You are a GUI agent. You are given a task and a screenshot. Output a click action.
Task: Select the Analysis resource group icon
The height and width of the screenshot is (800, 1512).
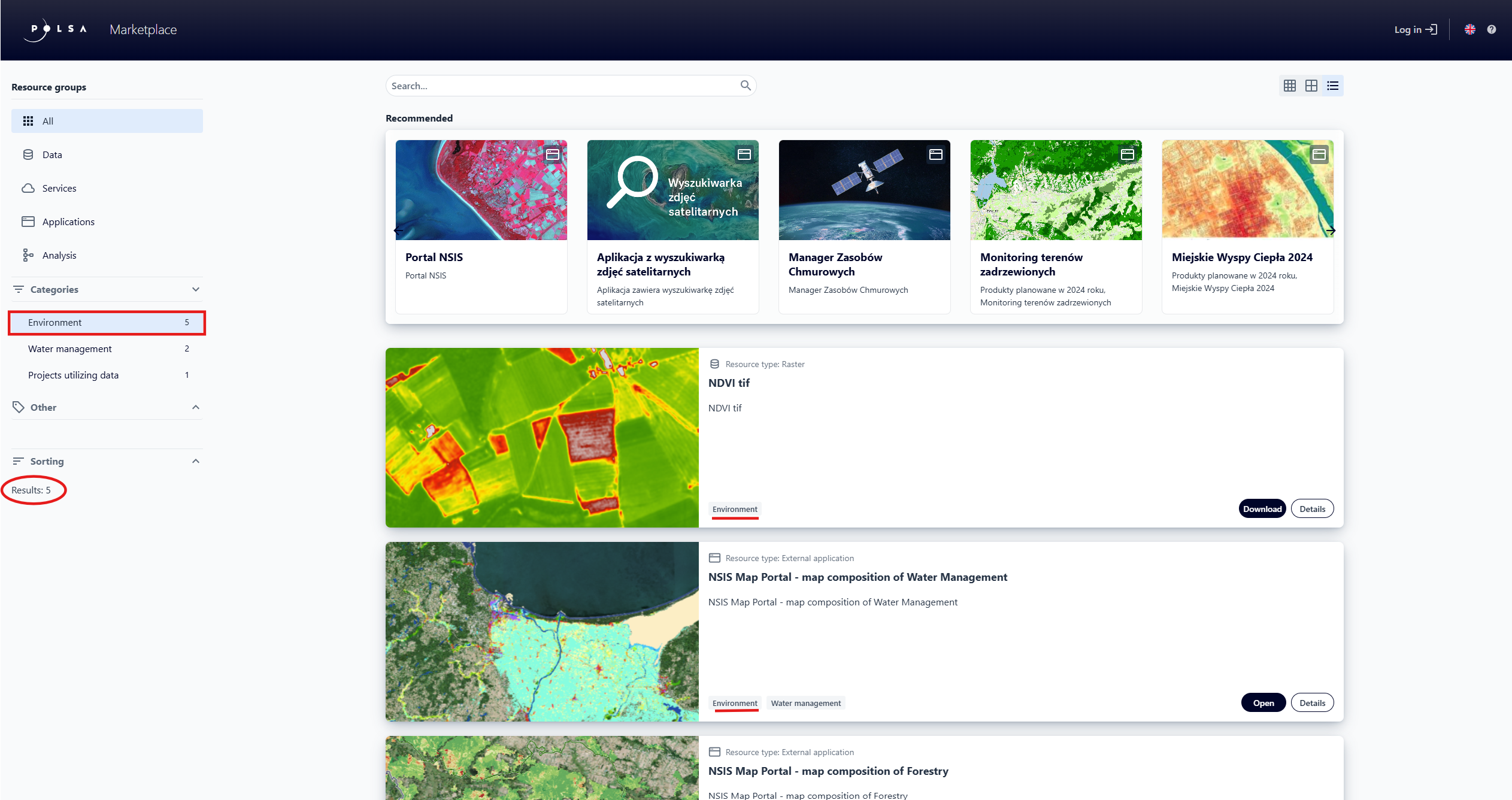pyautogui.click(x=28, y=254)
